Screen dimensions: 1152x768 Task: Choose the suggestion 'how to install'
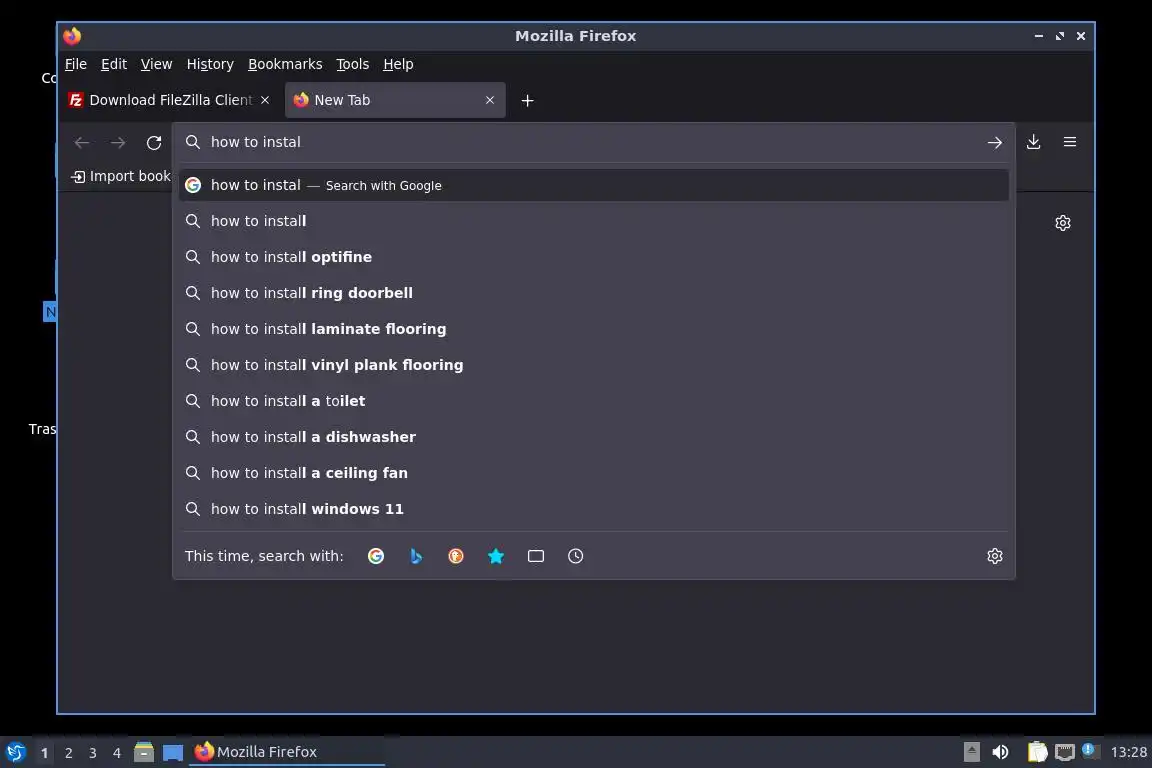[x=594, y=221]
